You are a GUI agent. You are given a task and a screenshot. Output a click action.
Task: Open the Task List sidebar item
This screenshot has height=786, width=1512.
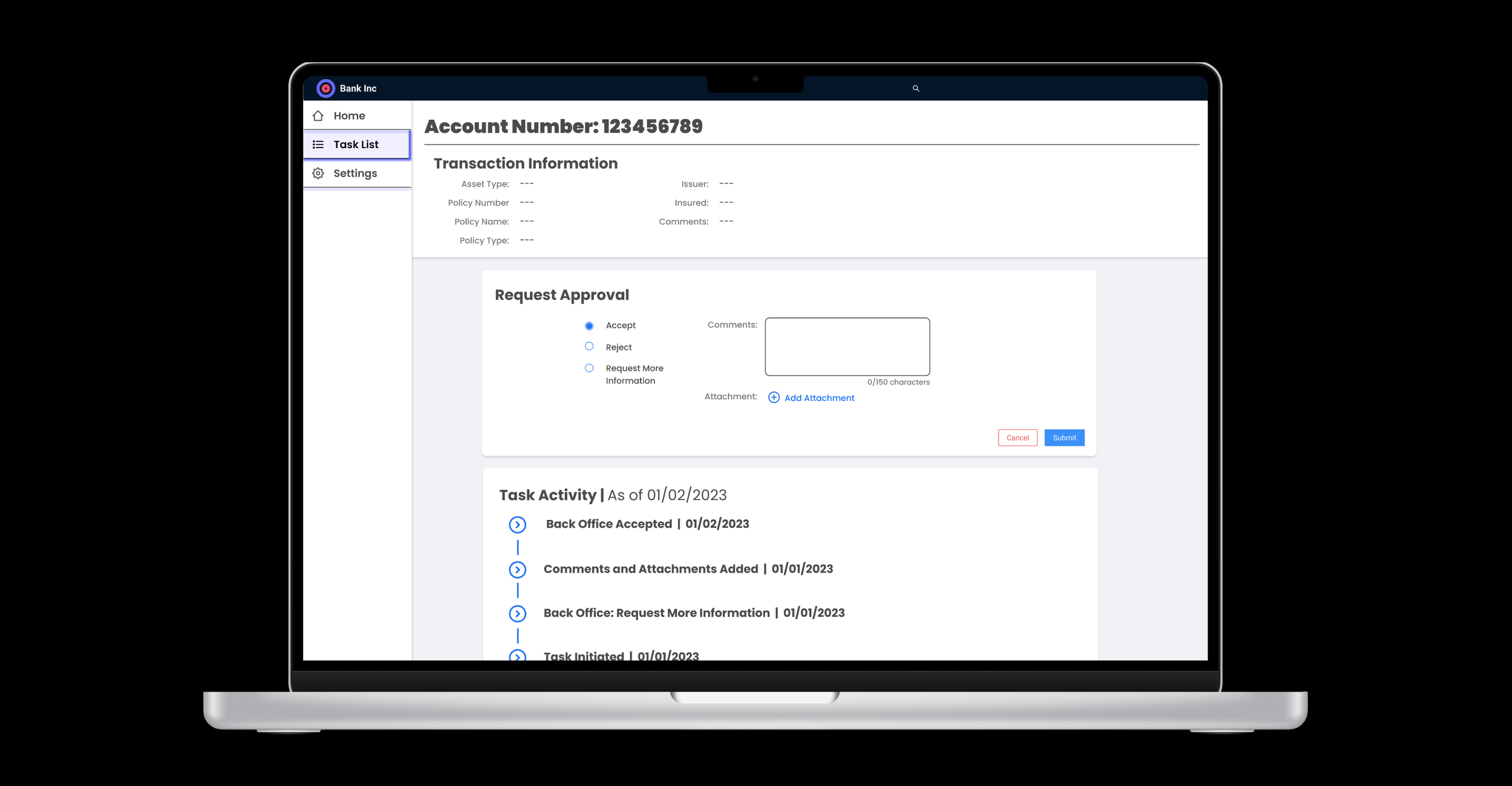coord(356,145)
